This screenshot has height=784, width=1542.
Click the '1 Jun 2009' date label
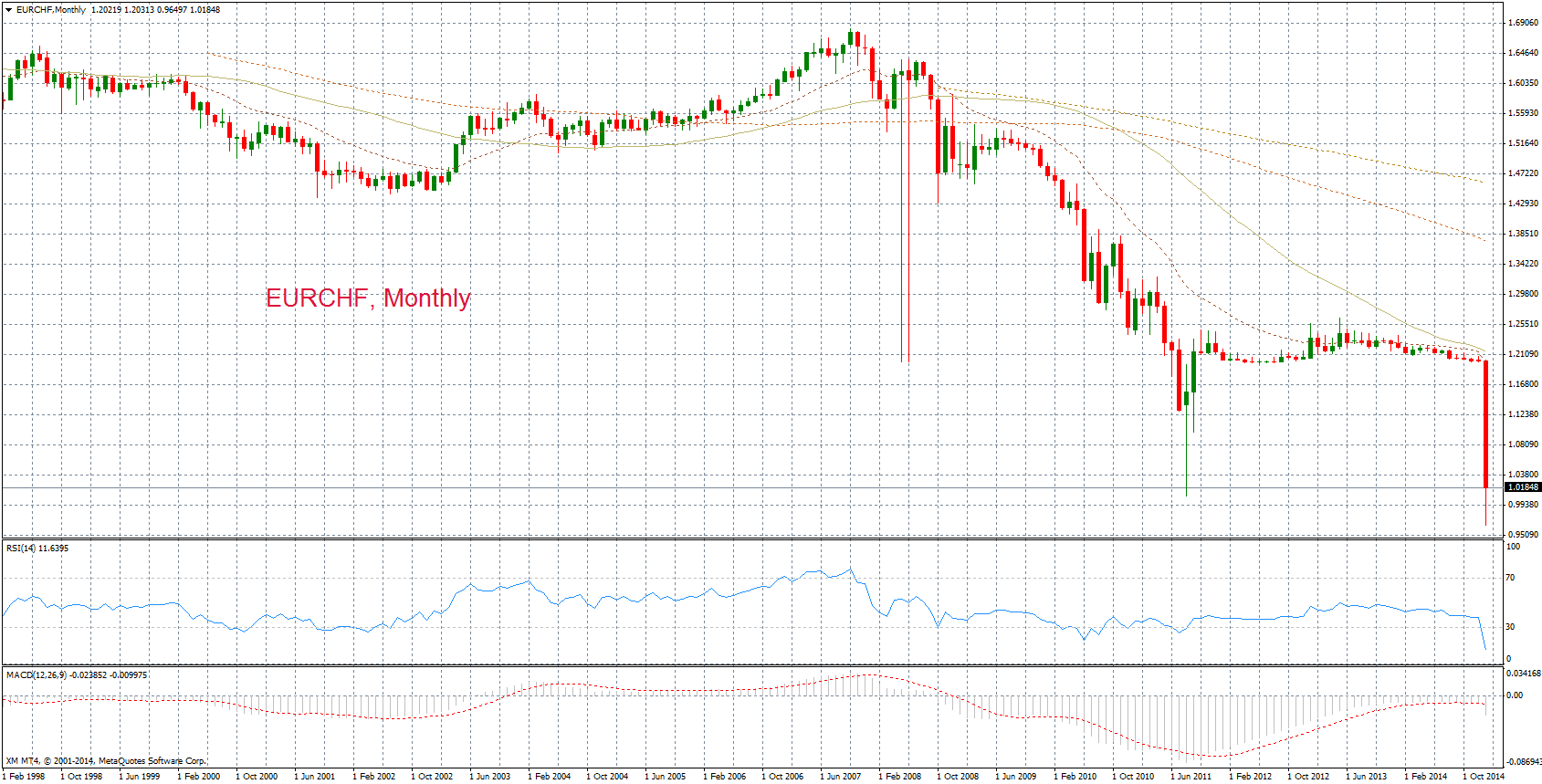[1016, 776]
